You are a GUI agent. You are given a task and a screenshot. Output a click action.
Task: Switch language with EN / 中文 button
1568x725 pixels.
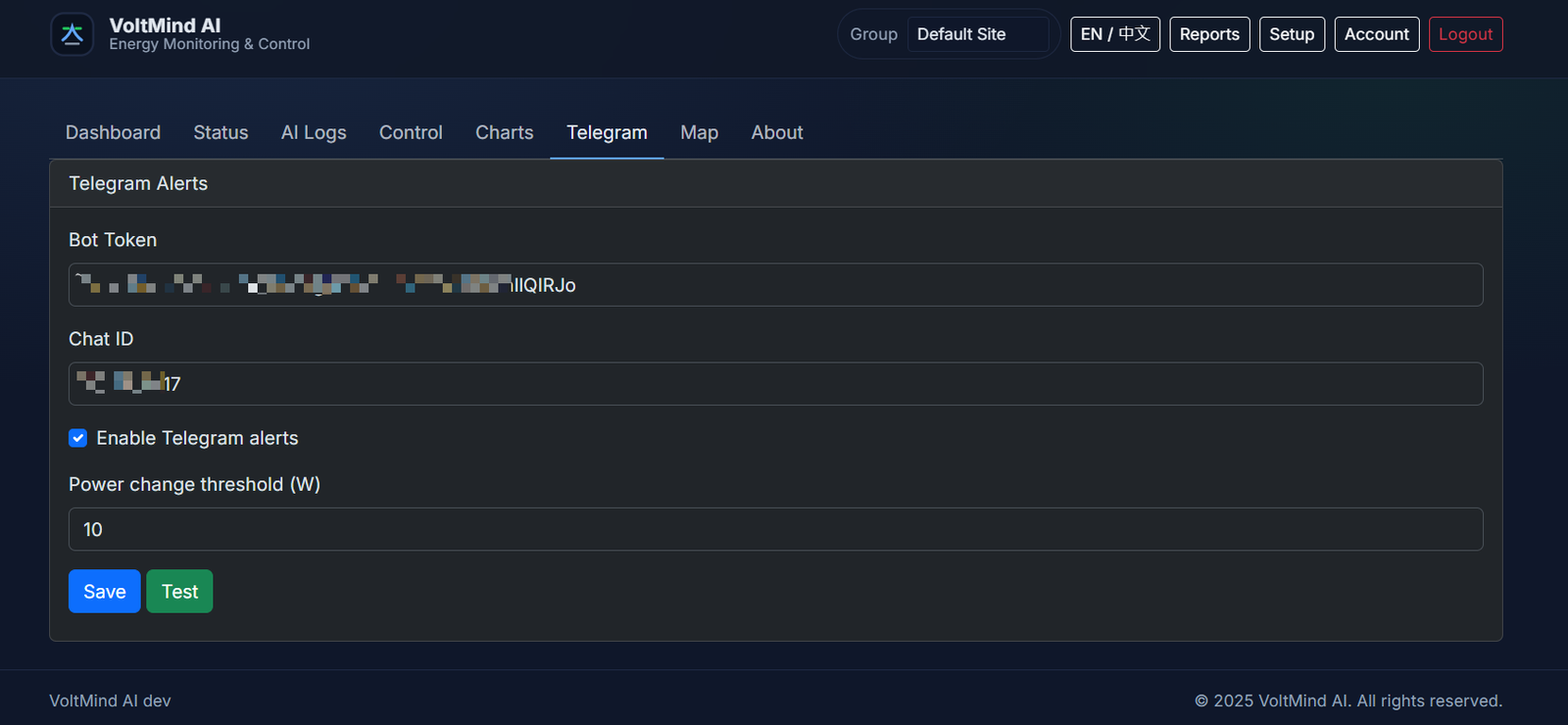[1114, 34]
